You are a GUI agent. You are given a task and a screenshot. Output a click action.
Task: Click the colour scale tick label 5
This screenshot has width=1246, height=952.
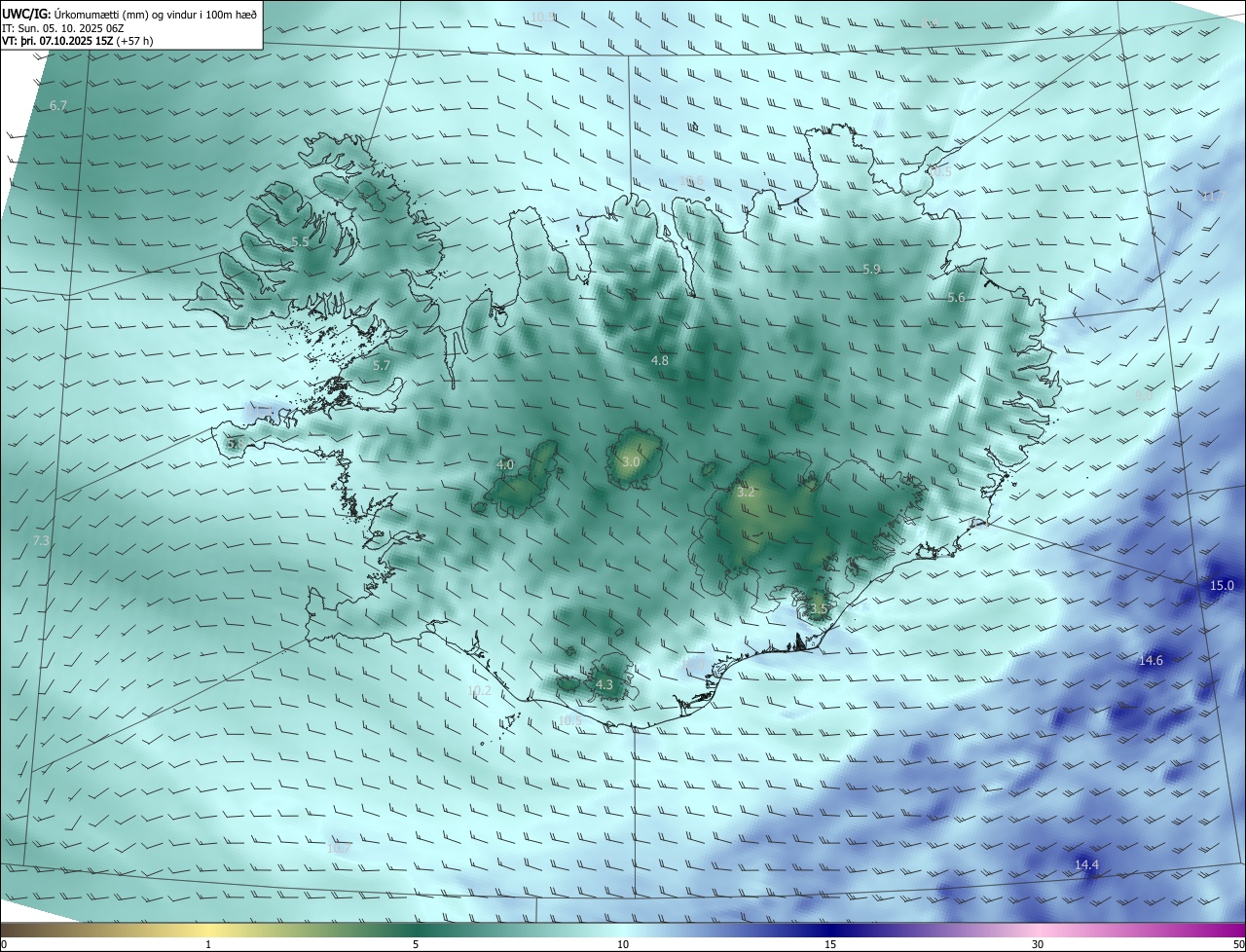416,944
